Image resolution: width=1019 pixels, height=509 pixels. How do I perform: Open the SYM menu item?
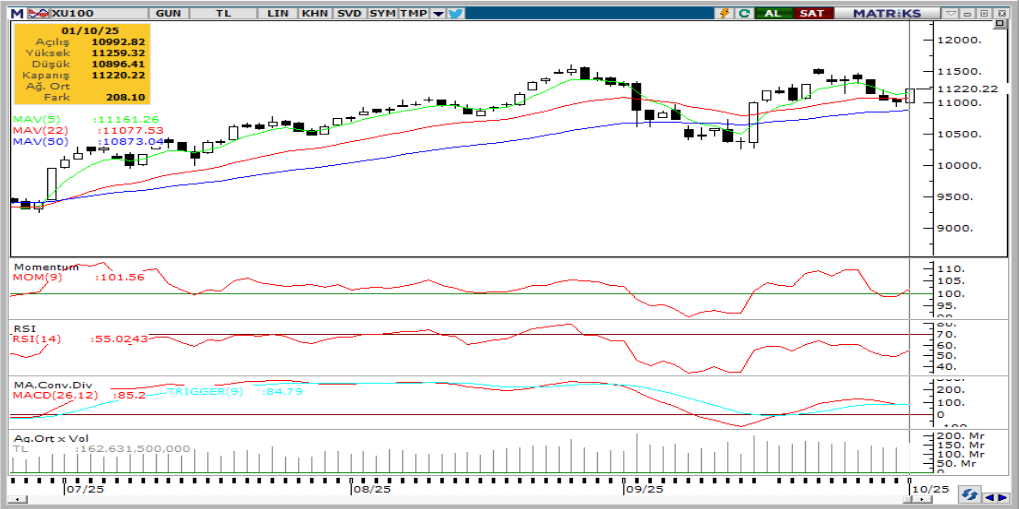(381, 13)
